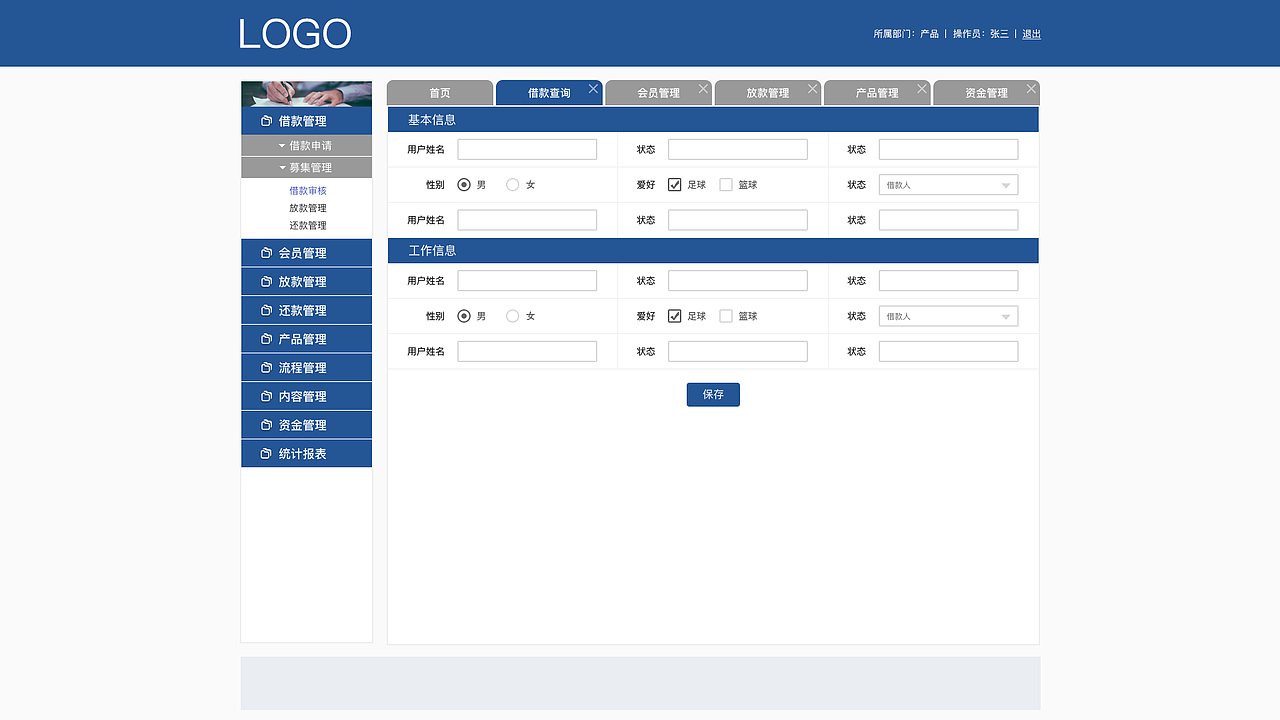The image size is (1280, 720).
Task: Click the 流程管理 sidebar icon
Action: (x=266, y=368)
